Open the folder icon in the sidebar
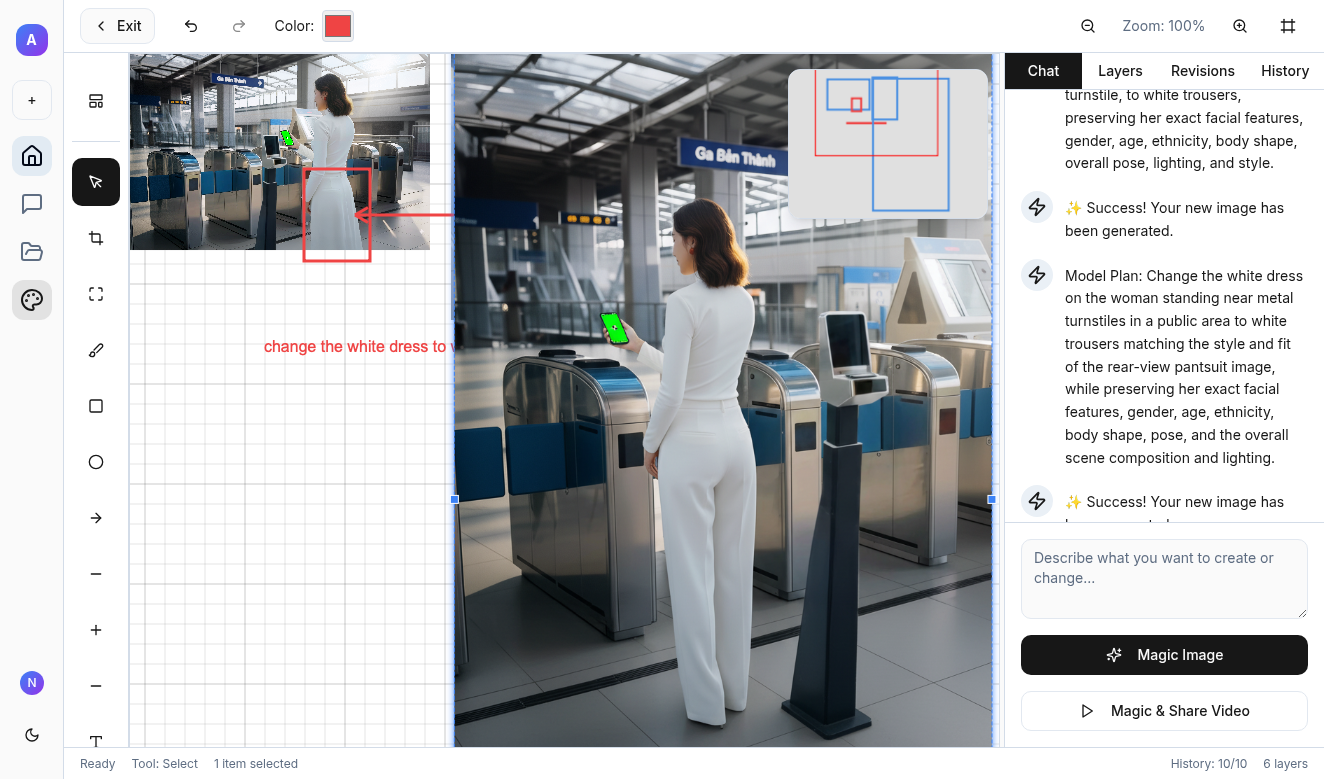 32,251
